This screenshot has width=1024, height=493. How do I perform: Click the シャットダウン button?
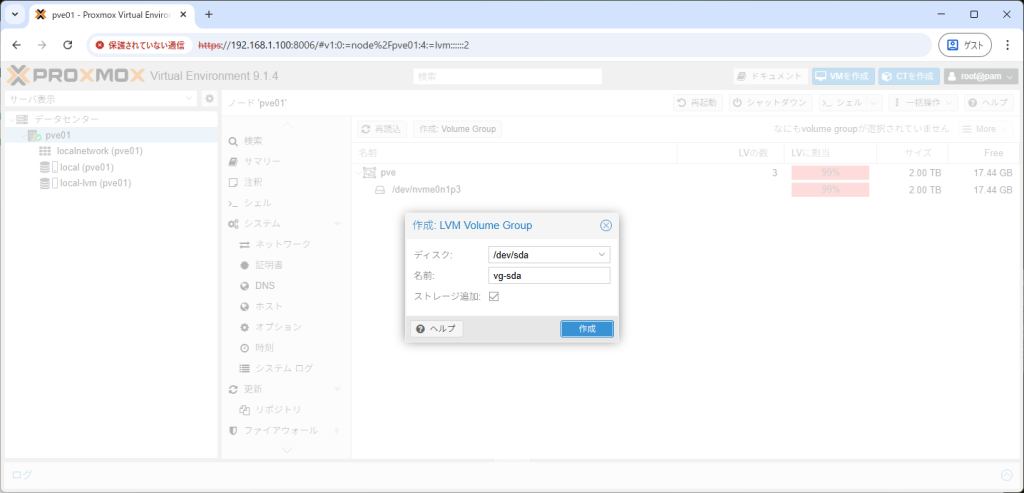[771, 103]
